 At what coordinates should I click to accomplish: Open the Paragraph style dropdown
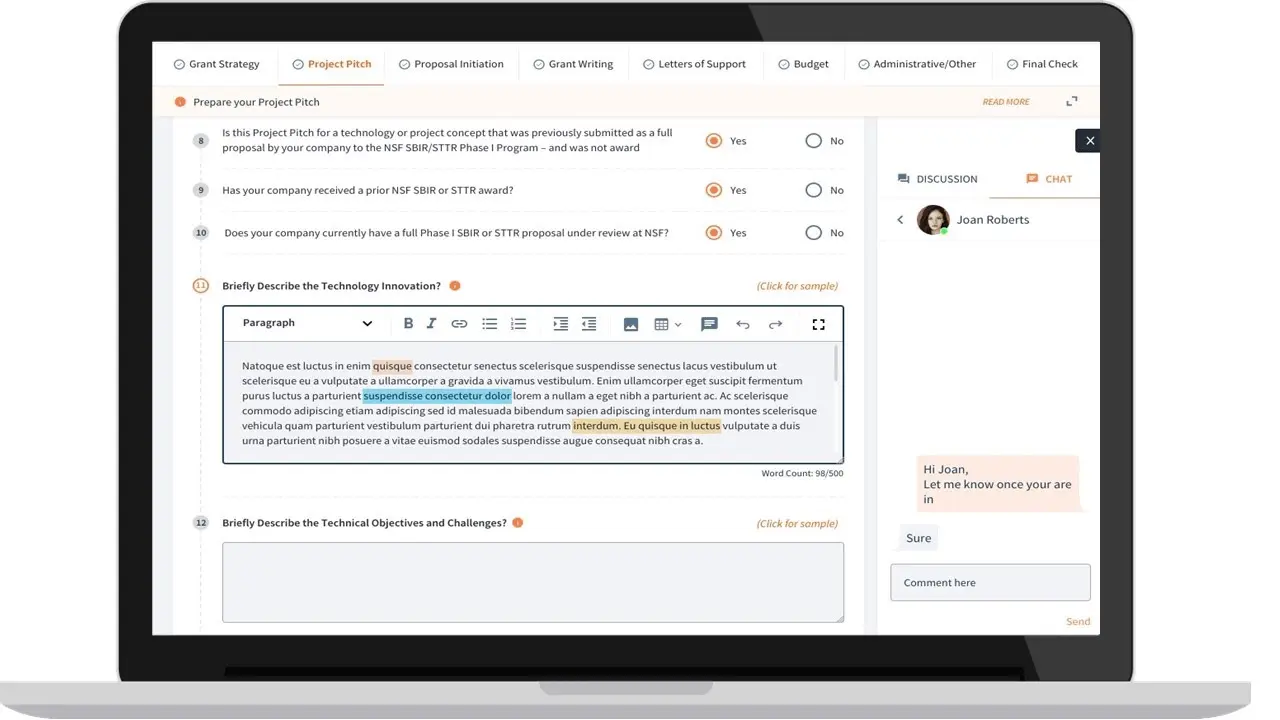pos(307,323)
